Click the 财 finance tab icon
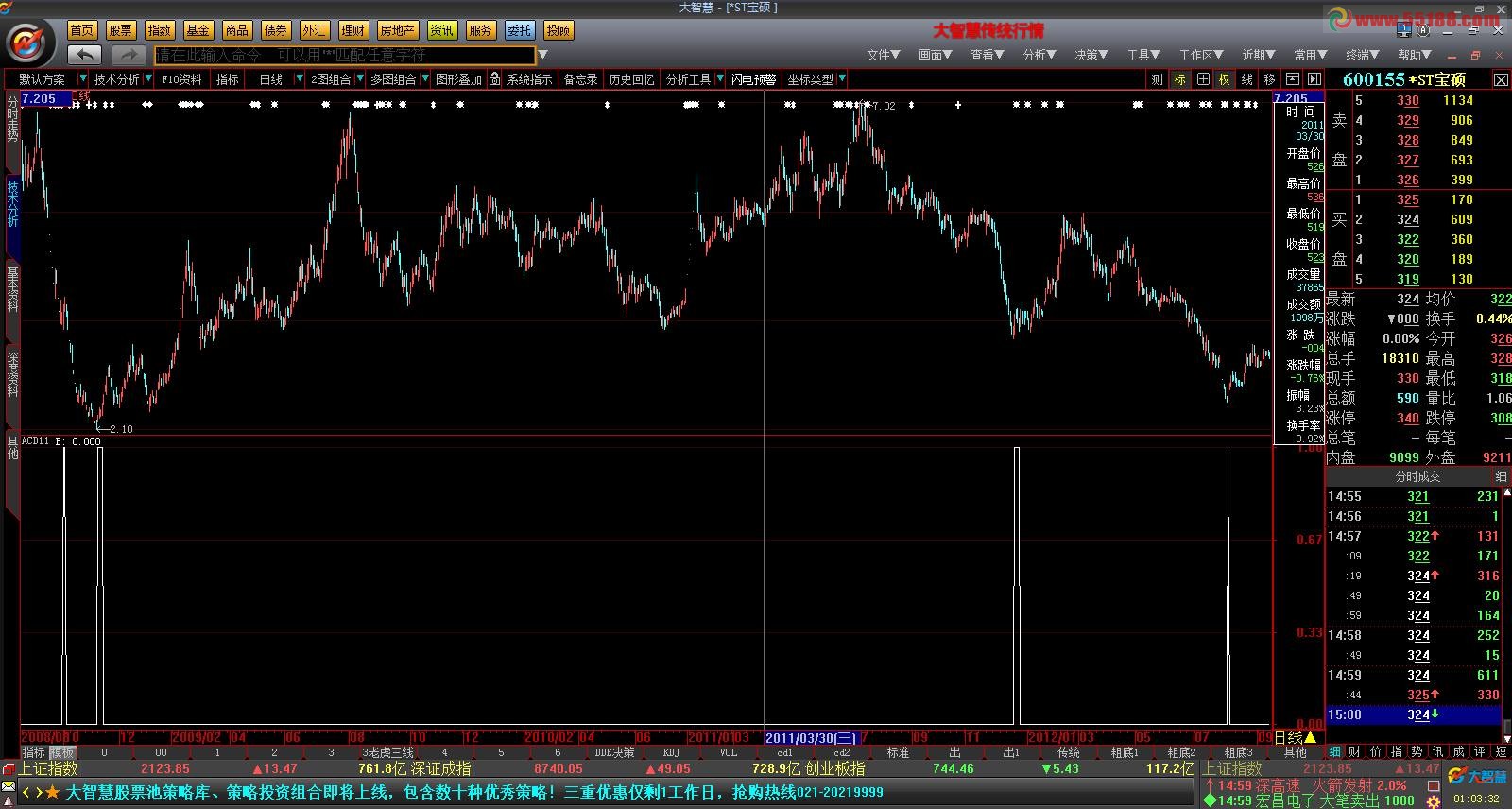Image resolution: width=1512 pixels, height=809 pixels. (x=1355, y=752)
